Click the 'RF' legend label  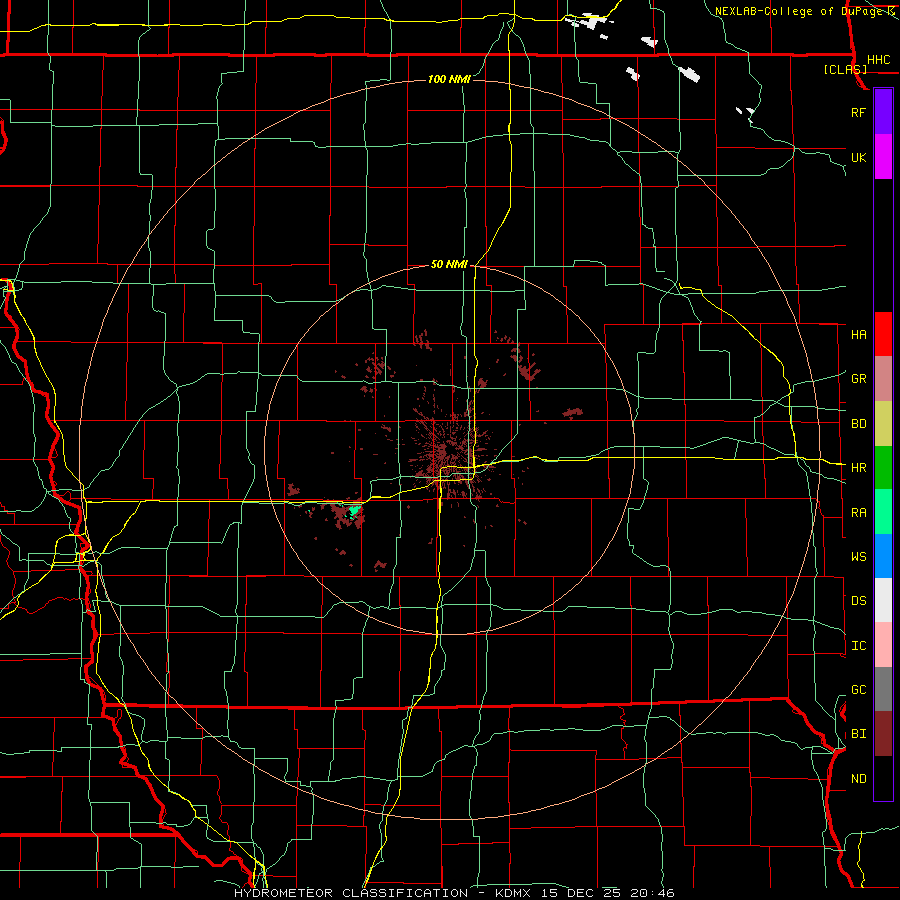coord(858,112)
